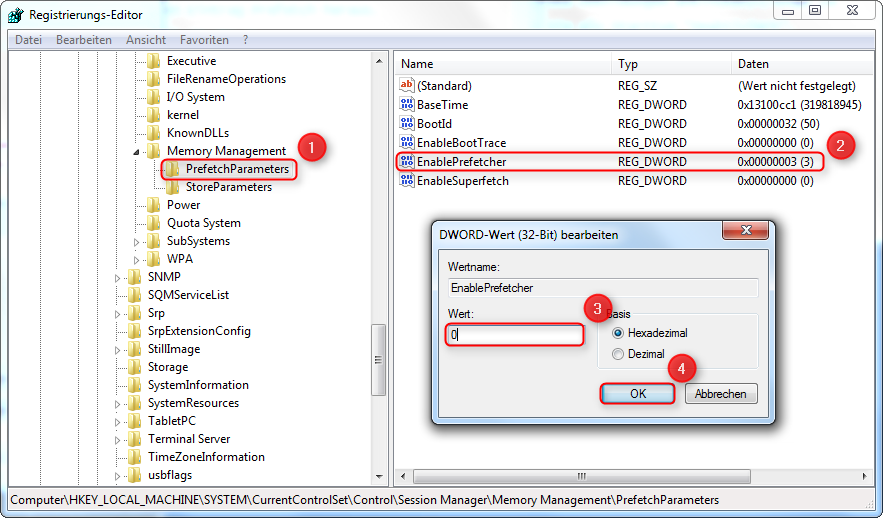The width and height of the screenshot is (883, 518).
Task: Click the kernel folder icon
Action: click(153, 115)
